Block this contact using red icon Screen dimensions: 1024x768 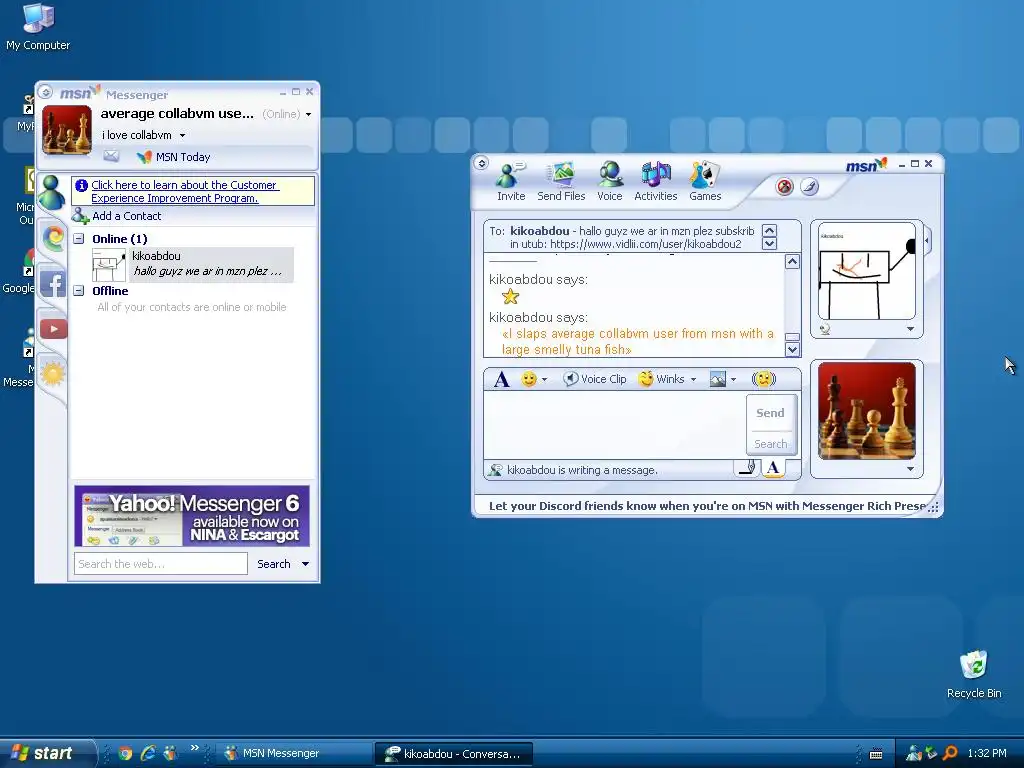(x=784, y=187)
